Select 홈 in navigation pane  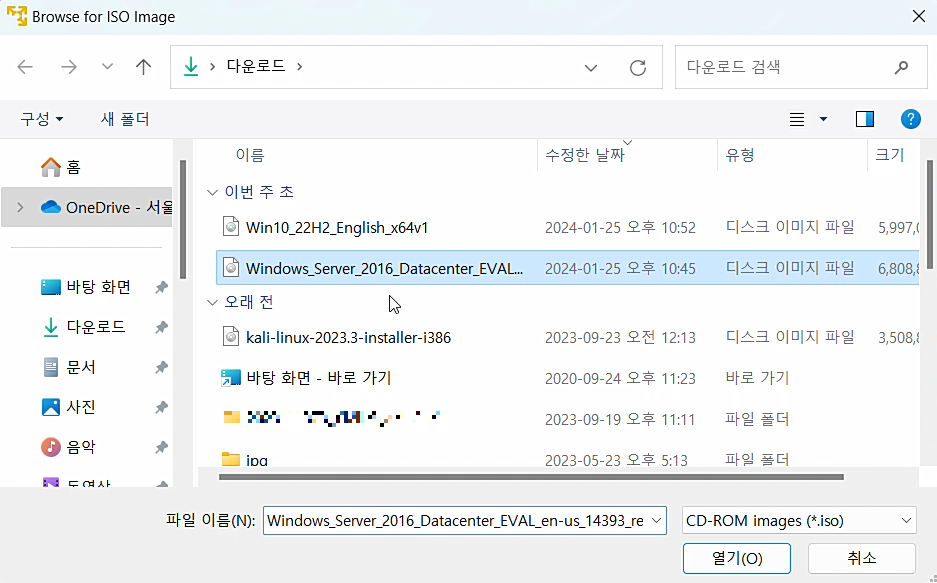[x=61, y=167]
